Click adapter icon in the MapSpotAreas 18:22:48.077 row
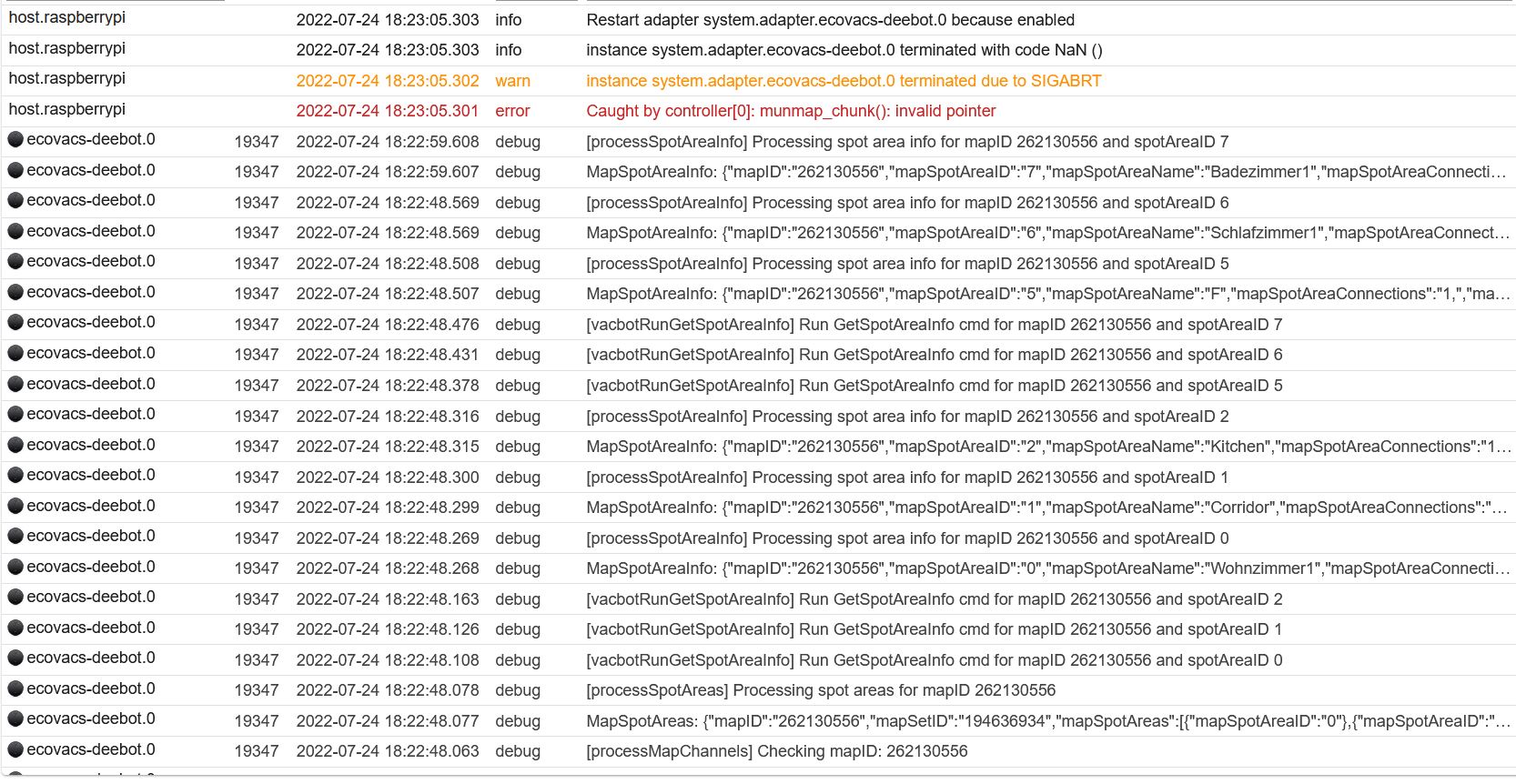1516x784 pixels. pyautogui.click(x=15, y=719)
